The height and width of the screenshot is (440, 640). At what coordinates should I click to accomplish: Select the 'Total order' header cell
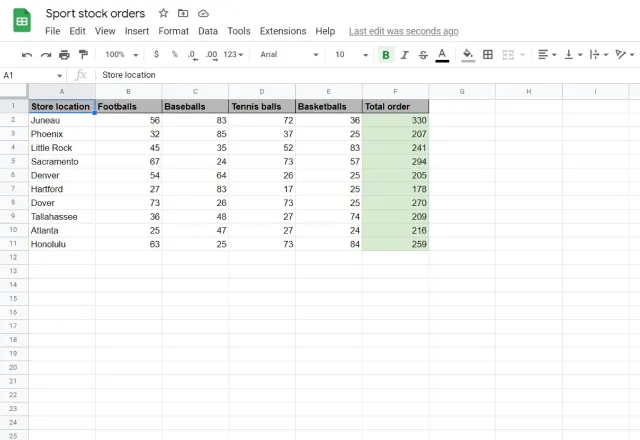point(396,106)
